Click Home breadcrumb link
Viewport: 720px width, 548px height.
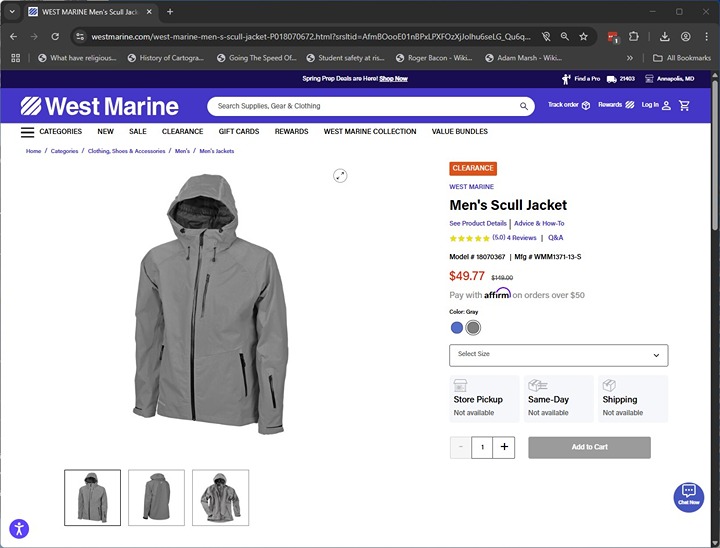pos(34,151)
